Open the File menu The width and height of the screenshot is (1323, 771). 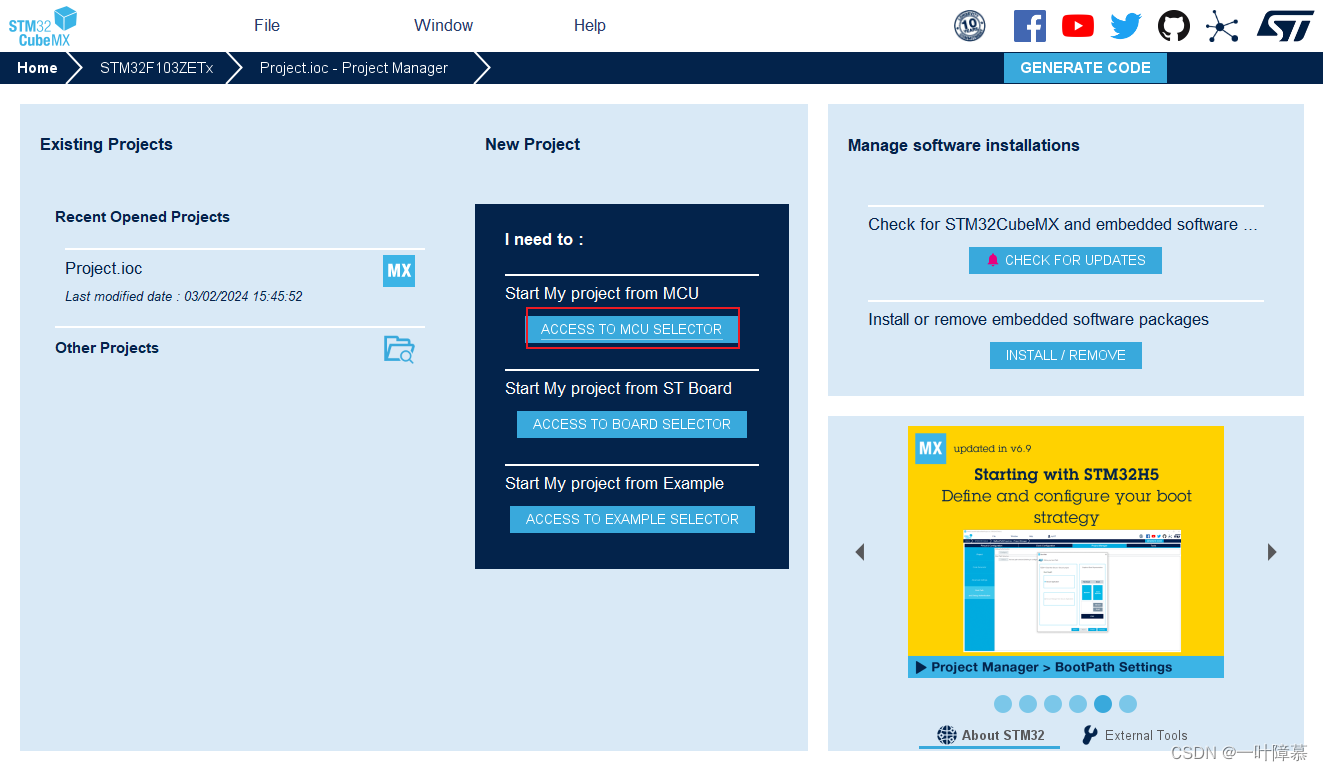click(267, 26)
